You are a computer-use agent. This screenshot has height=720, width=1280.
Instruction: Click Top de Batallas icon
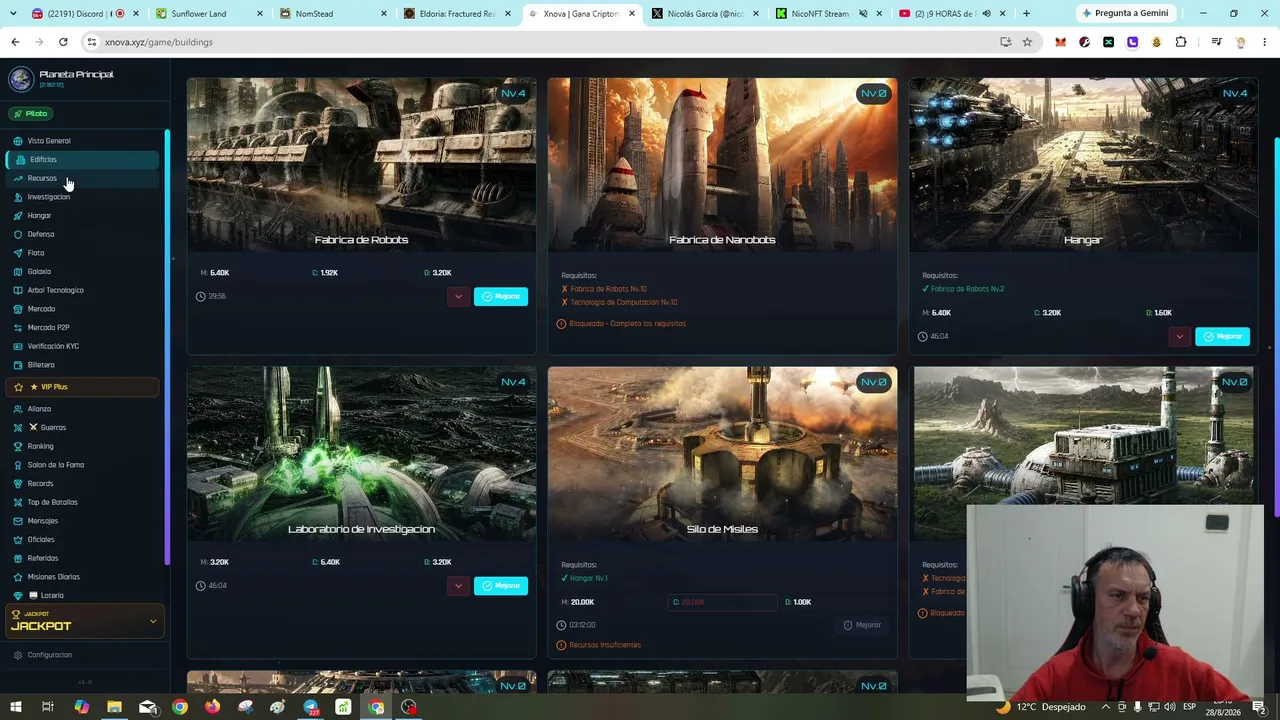point(18,502)
